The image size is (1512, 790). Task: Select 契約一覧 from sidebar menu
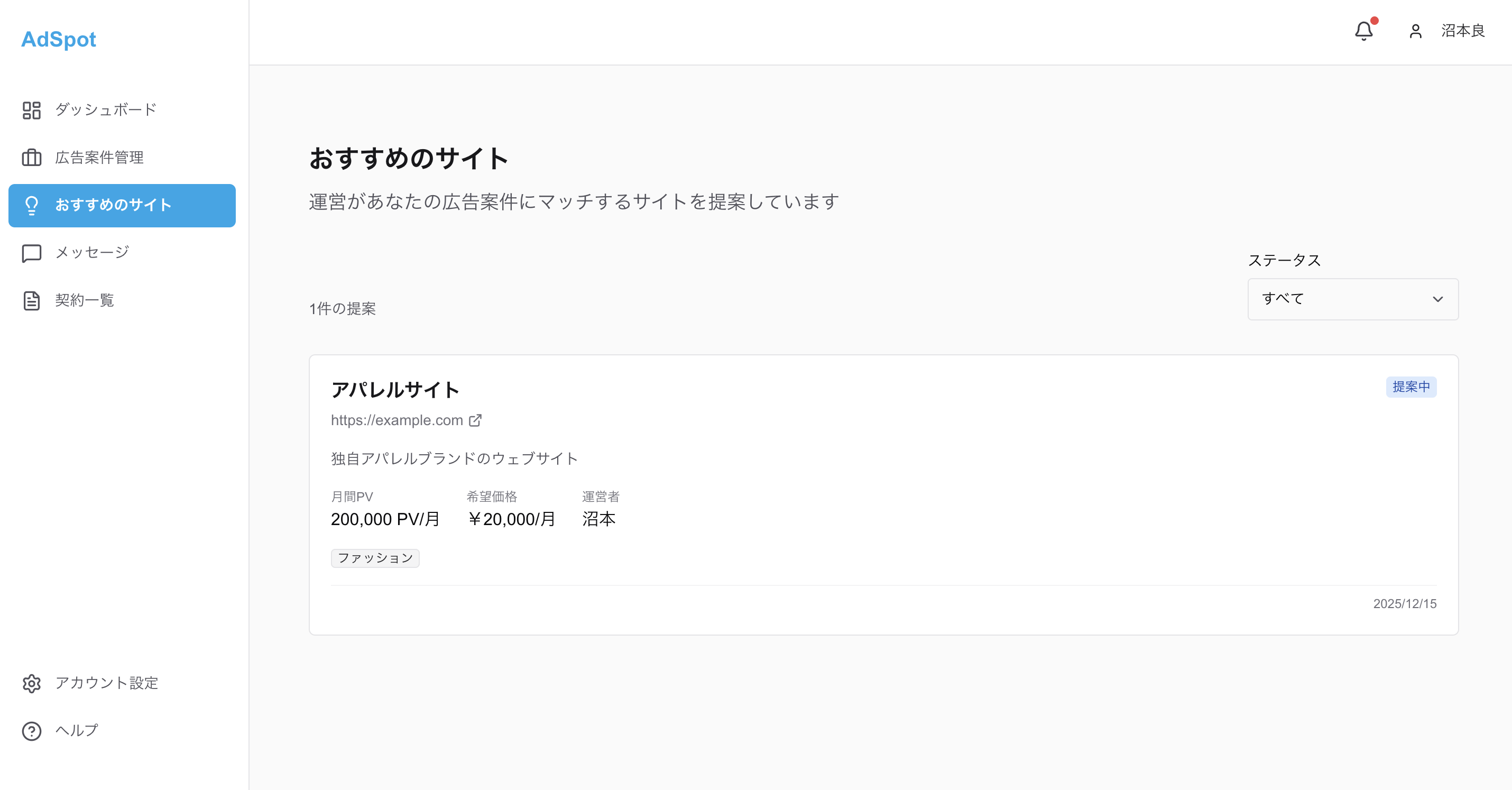85,300
